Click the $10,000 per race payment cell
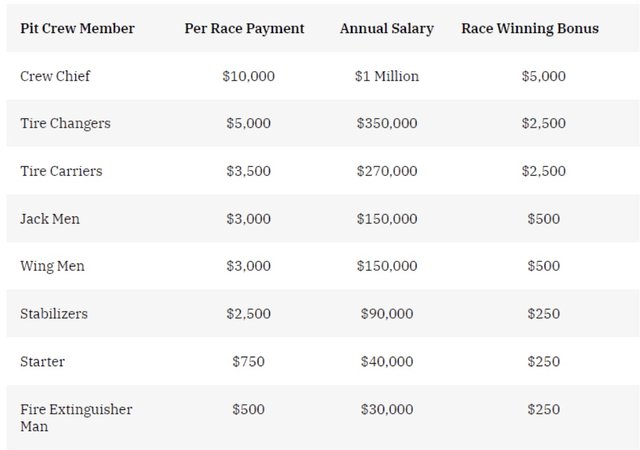 pos(248,76)
